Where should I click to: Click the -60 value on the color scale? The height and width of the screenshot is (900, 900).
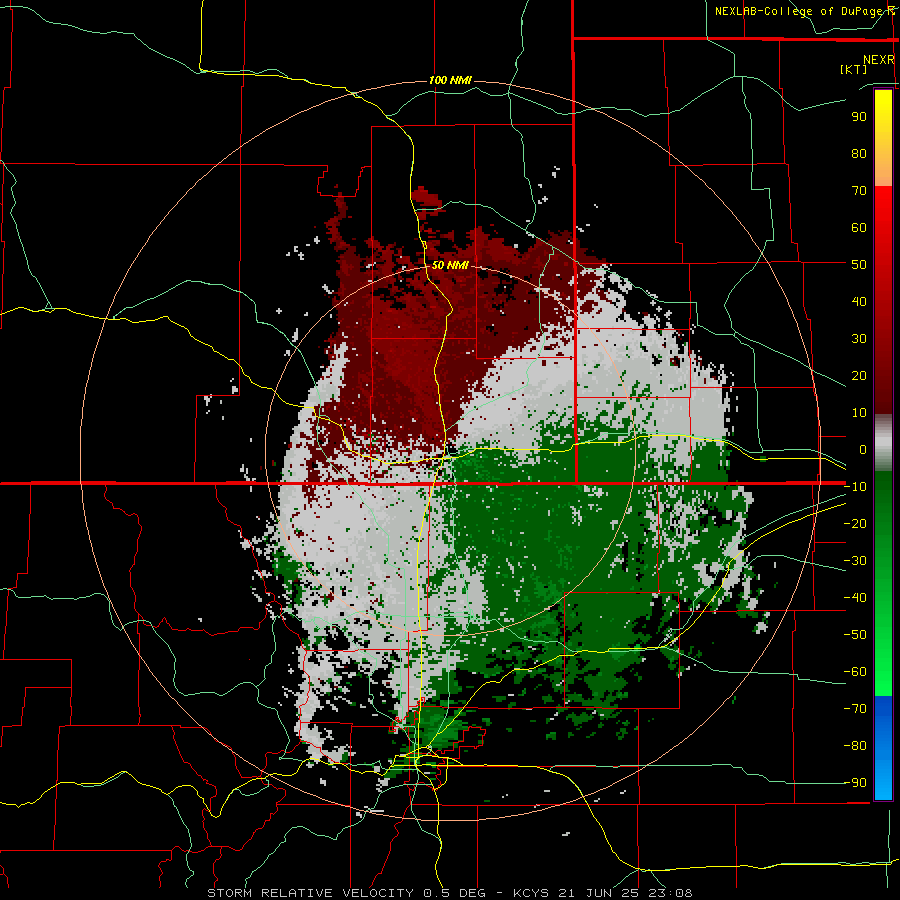click(855, 672)
